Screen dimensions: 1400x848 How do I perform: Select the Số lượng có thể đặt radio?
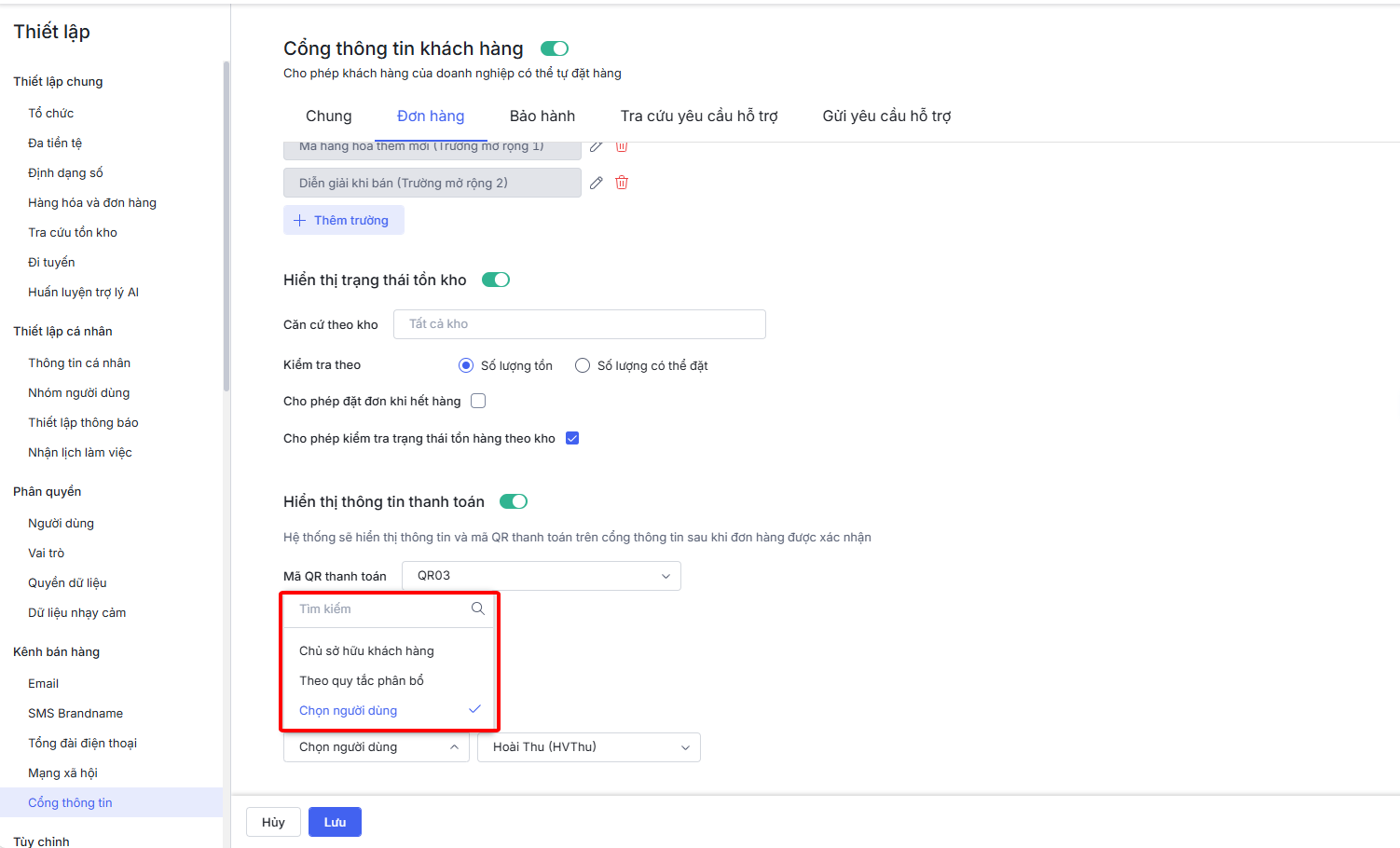(x=583, y=365)
